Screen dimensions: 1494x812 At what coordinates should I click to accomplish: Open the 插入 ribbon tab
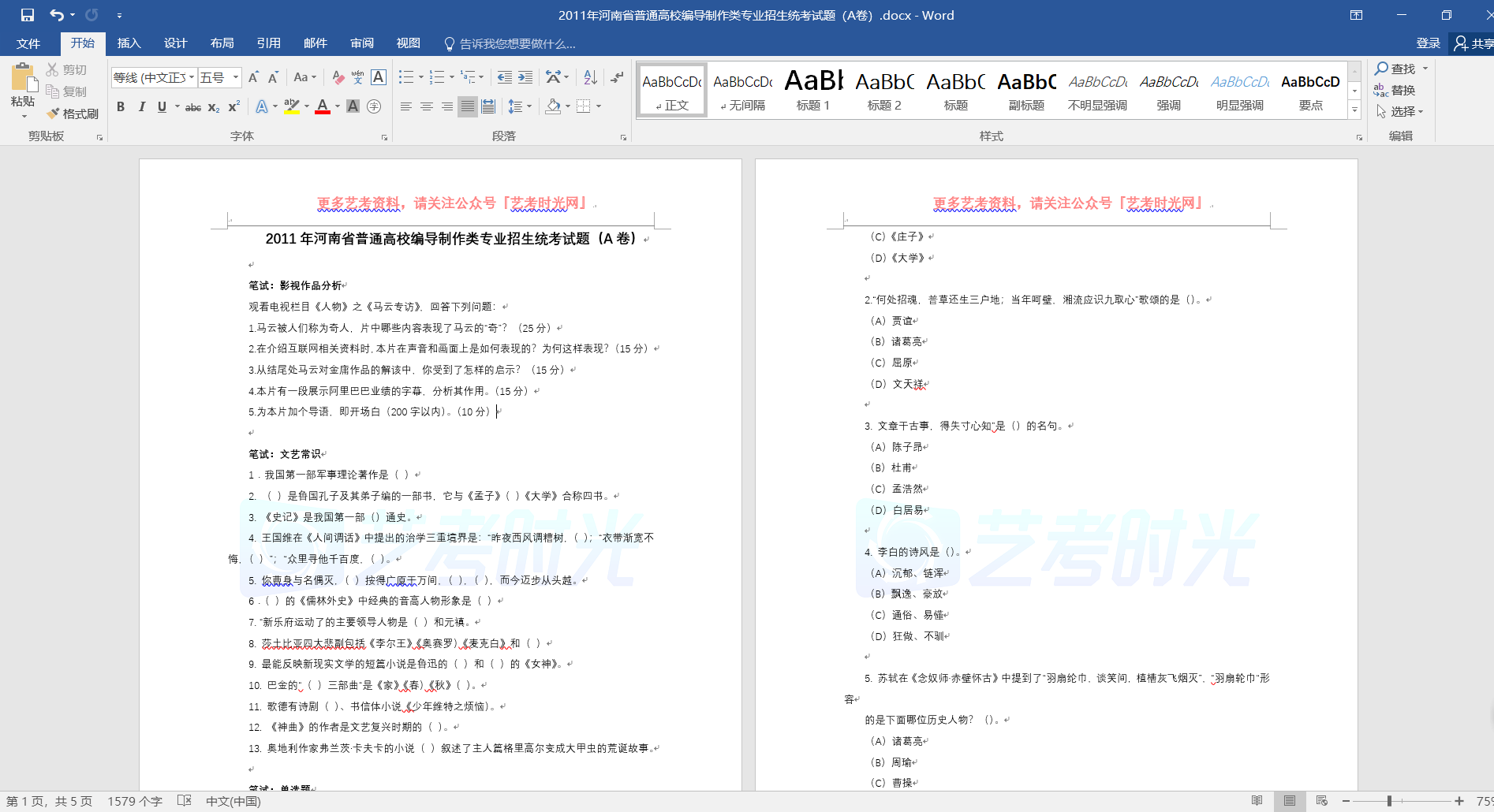129,43
